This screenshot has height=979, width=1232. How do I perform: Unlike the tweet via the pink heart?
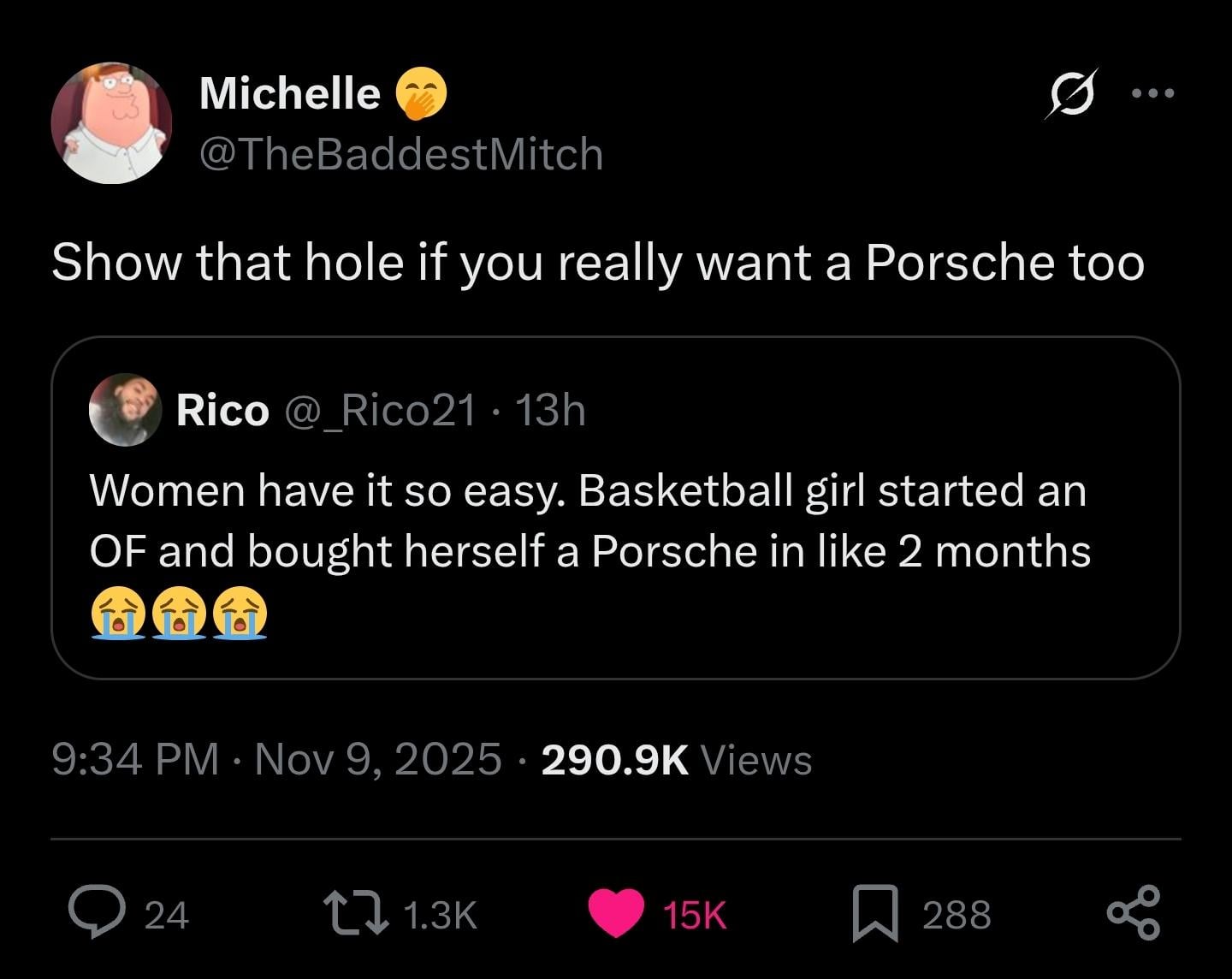point(617,913)
